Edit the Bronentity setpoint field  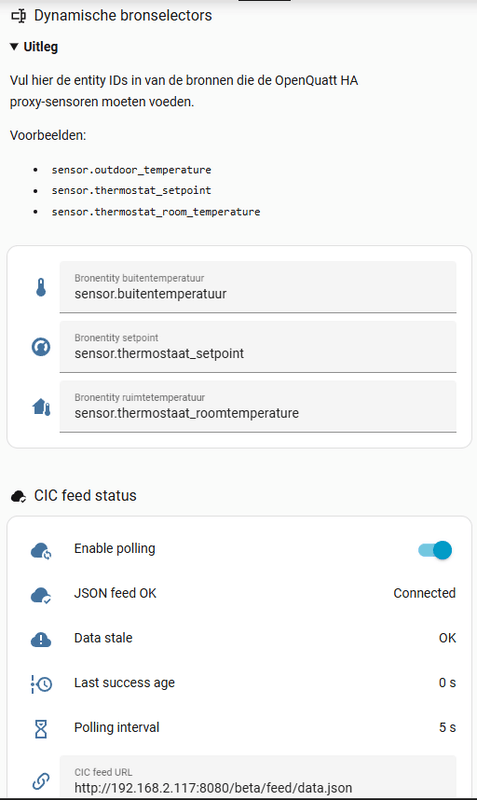click(258, 346)
